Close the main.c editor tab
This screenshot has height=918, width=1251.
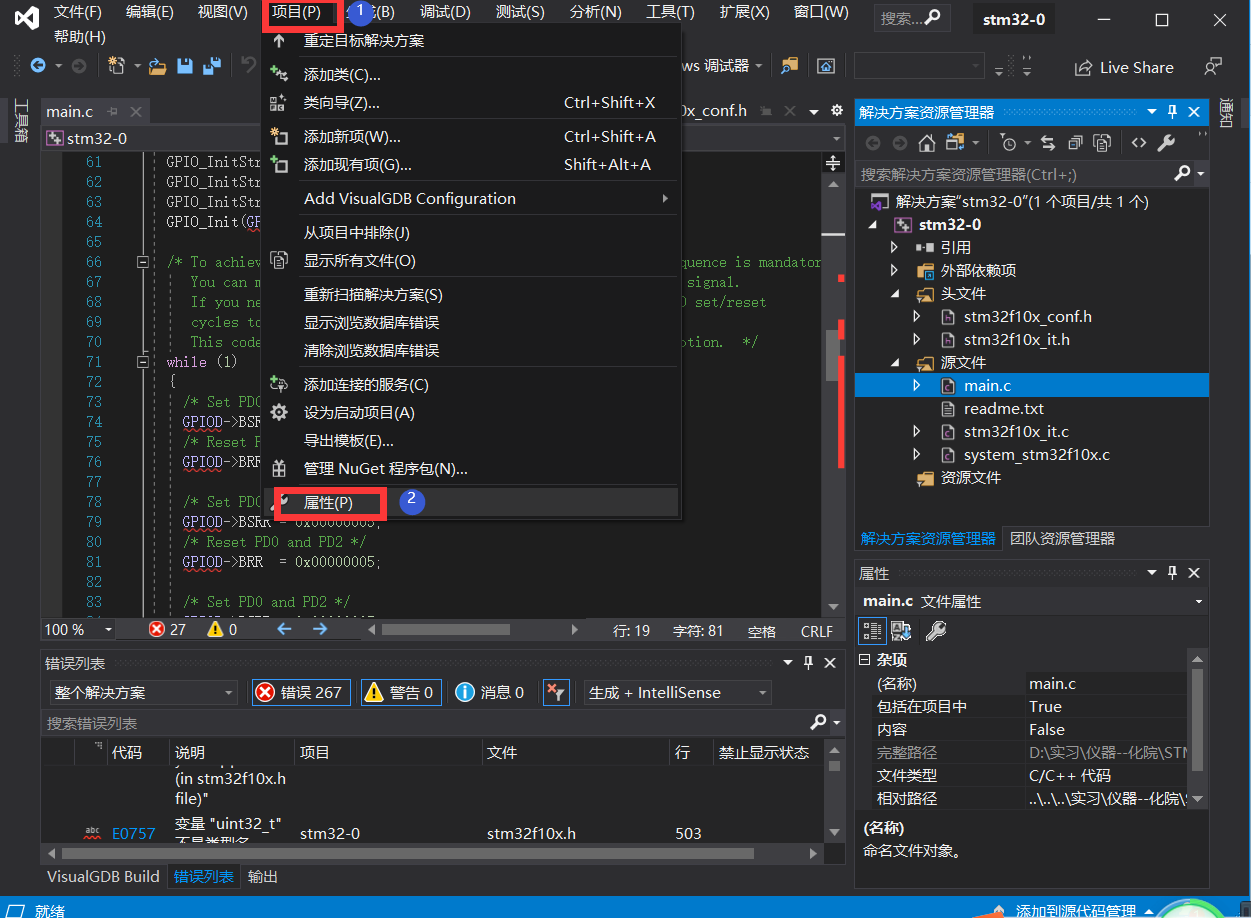click(136, 111)
